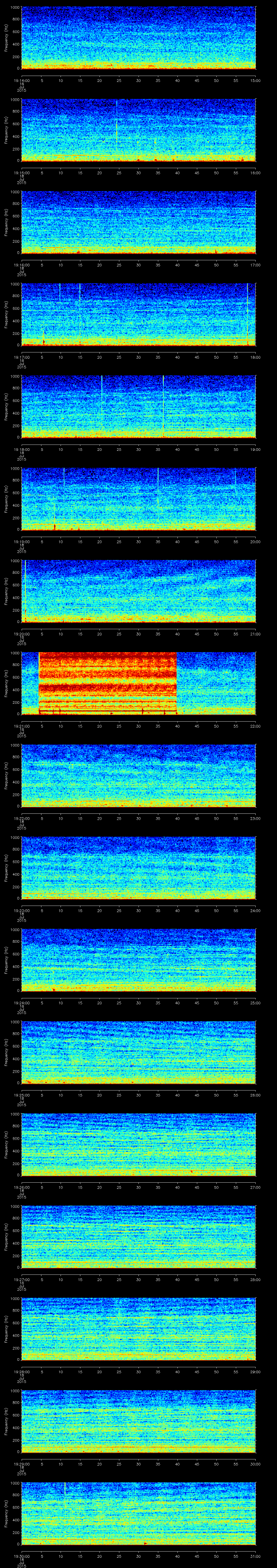Click the 1000 Hz tick label on the 19:14:00 panel
The image size is (277, 1568).
(x=15, y=8)
